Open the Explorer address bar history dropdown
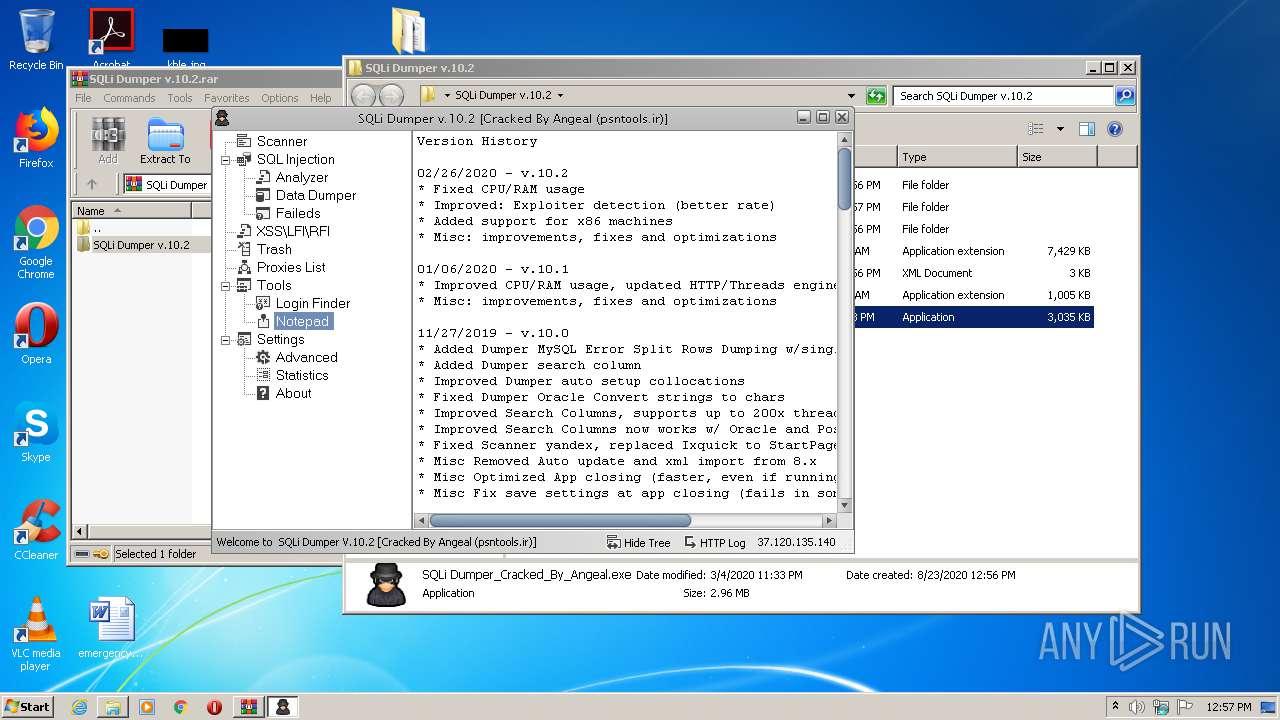Image resolution: width=1280 pixels, height=720 pixels. 851,96
